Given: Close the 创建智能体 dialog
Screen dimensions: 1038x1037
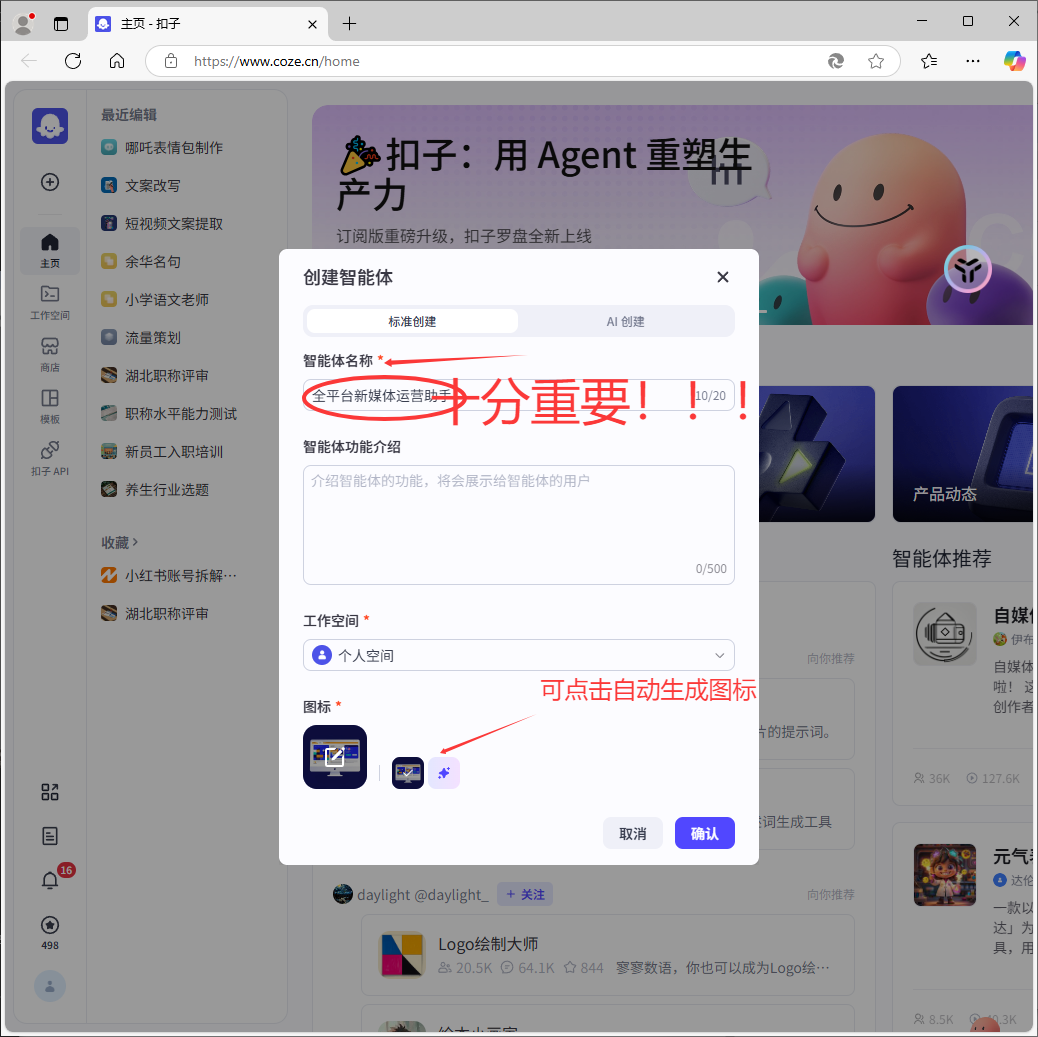Looking at the screenshot, I should click(723, 277).
